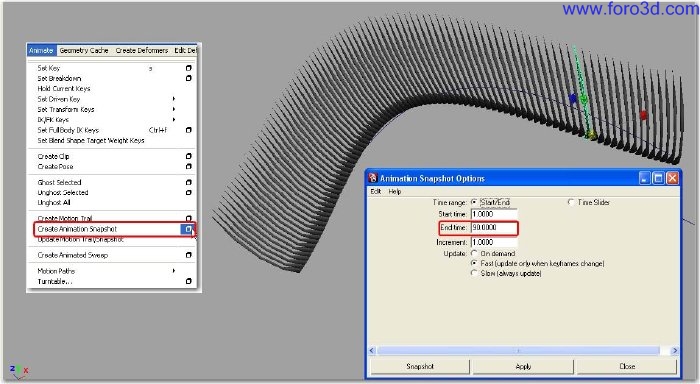The width and height of the screenshot is (700, 384).
Task: Open Set Key option box
Action: tap(188, 68)
